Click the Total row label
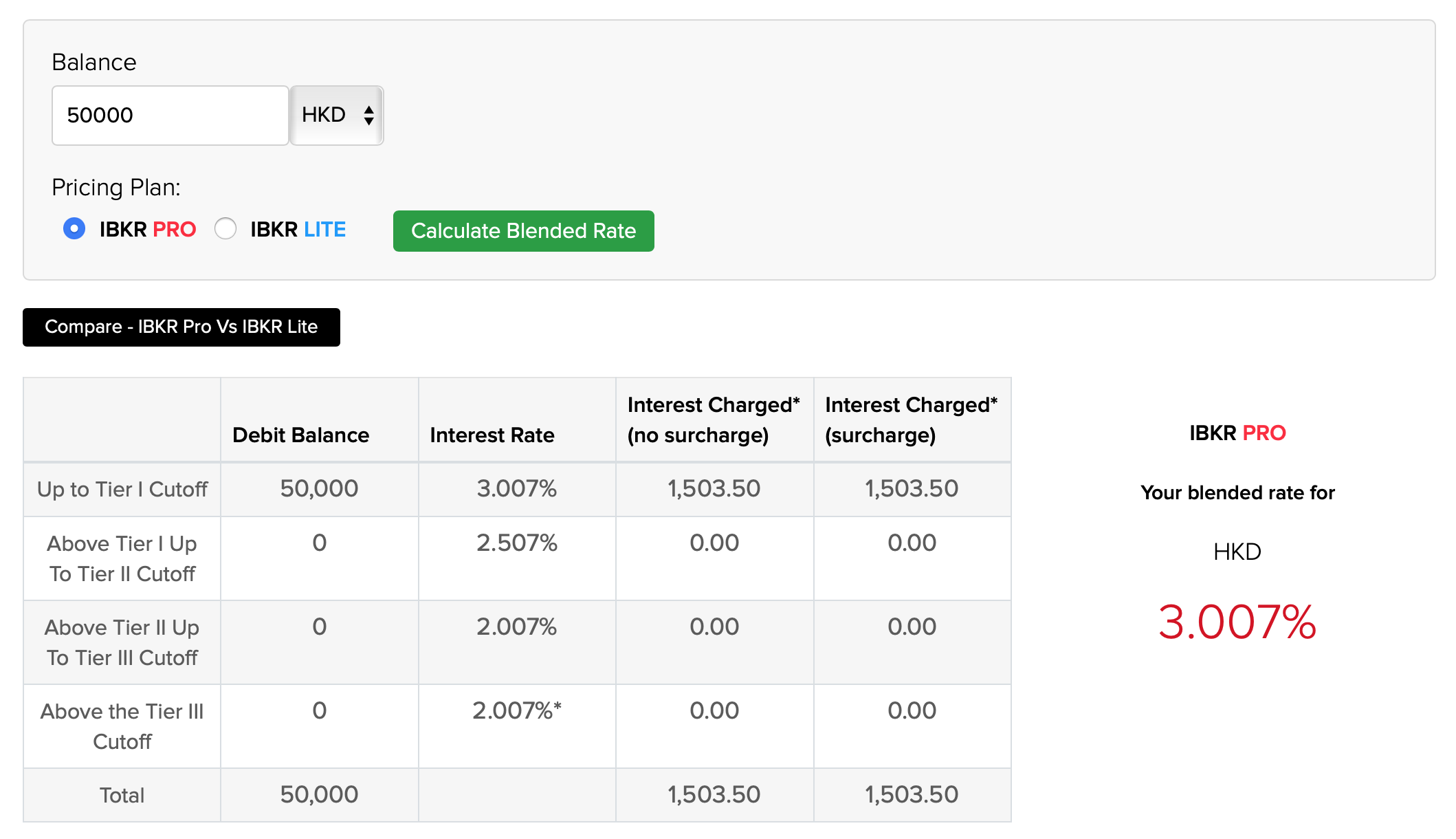 tap(122, 796)
